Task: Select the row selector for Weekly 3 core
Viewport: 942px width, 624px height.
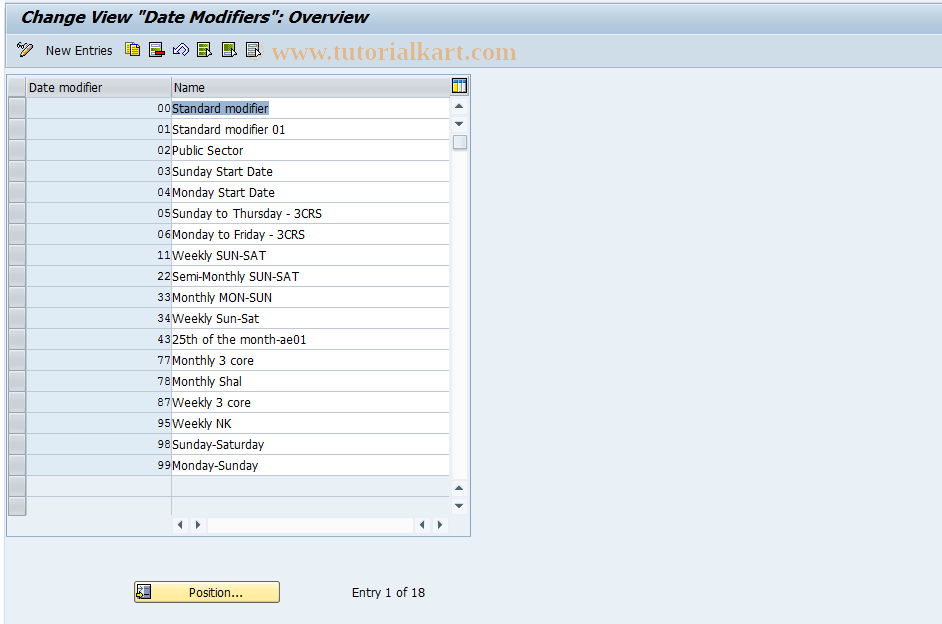Action: [x=17, y=402]
